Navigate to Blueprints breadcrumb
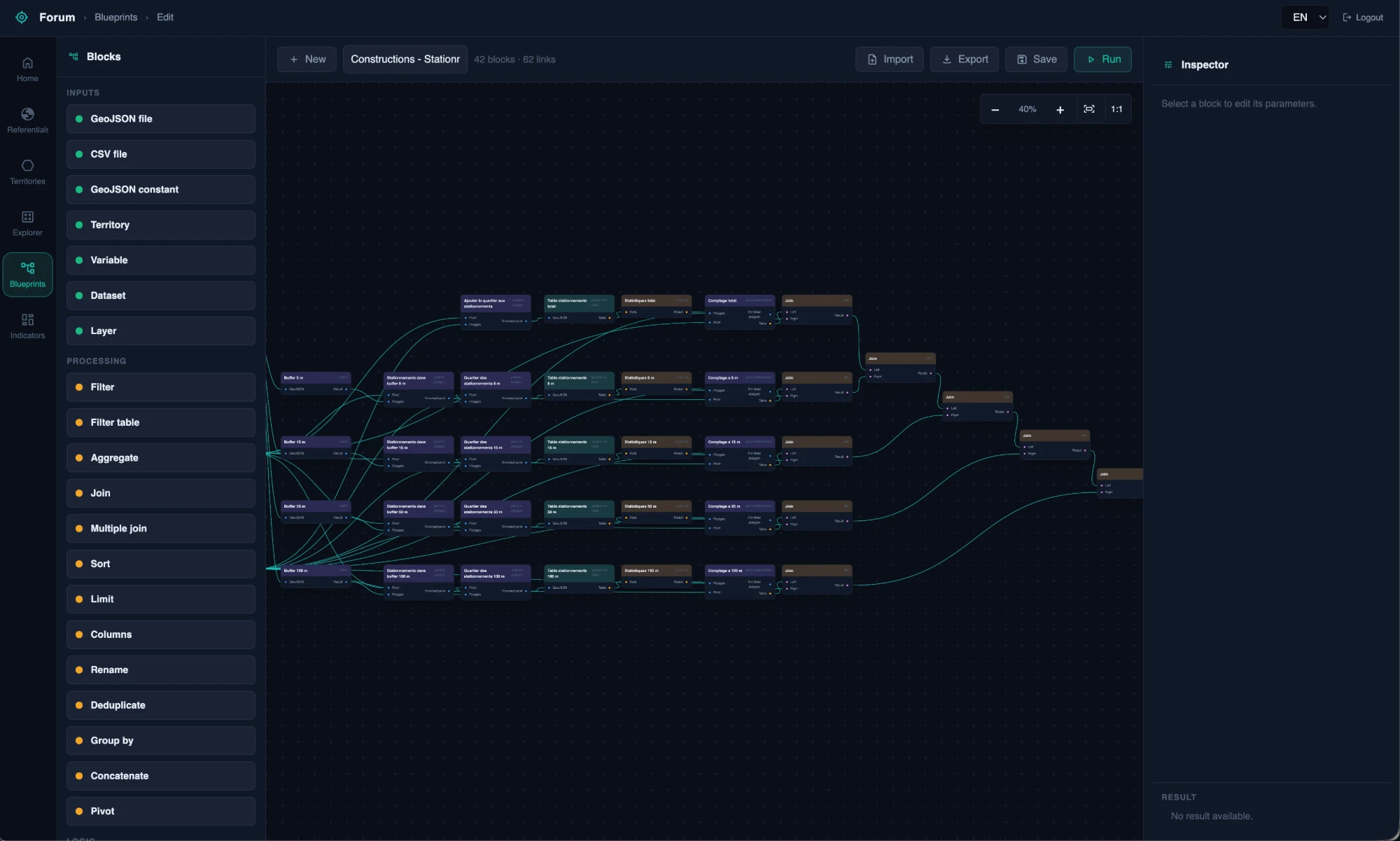This screenshot has height=841, width=1400. [x=116, y=18]
